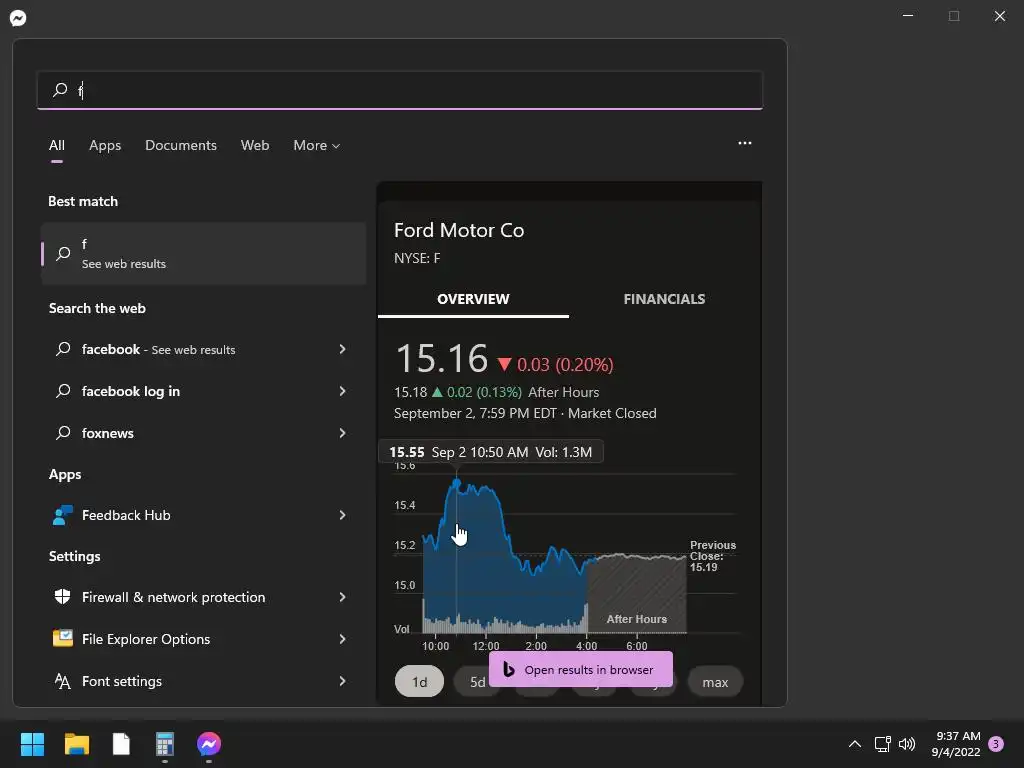Open the three-dot options menu
Viewport: 1024px width, 768px height.
click(744, 143)
